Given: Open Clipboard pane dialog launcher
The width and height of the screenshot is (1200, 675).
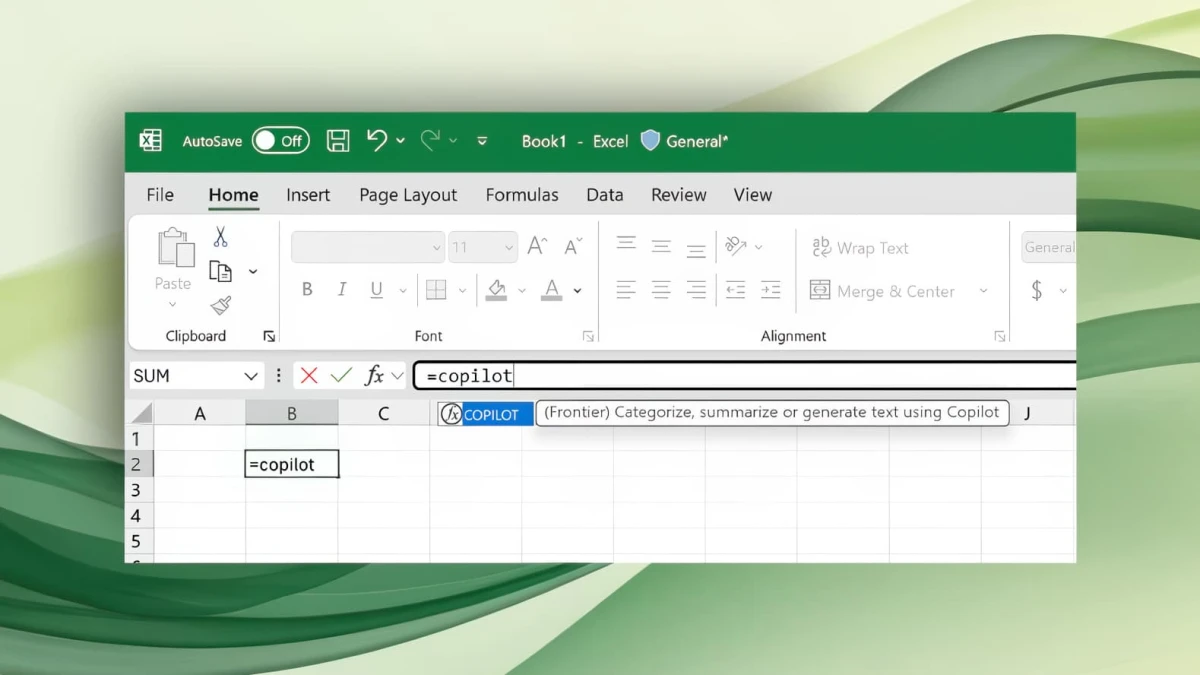Looking at the screenshot, I should click(x=269, y=337).
